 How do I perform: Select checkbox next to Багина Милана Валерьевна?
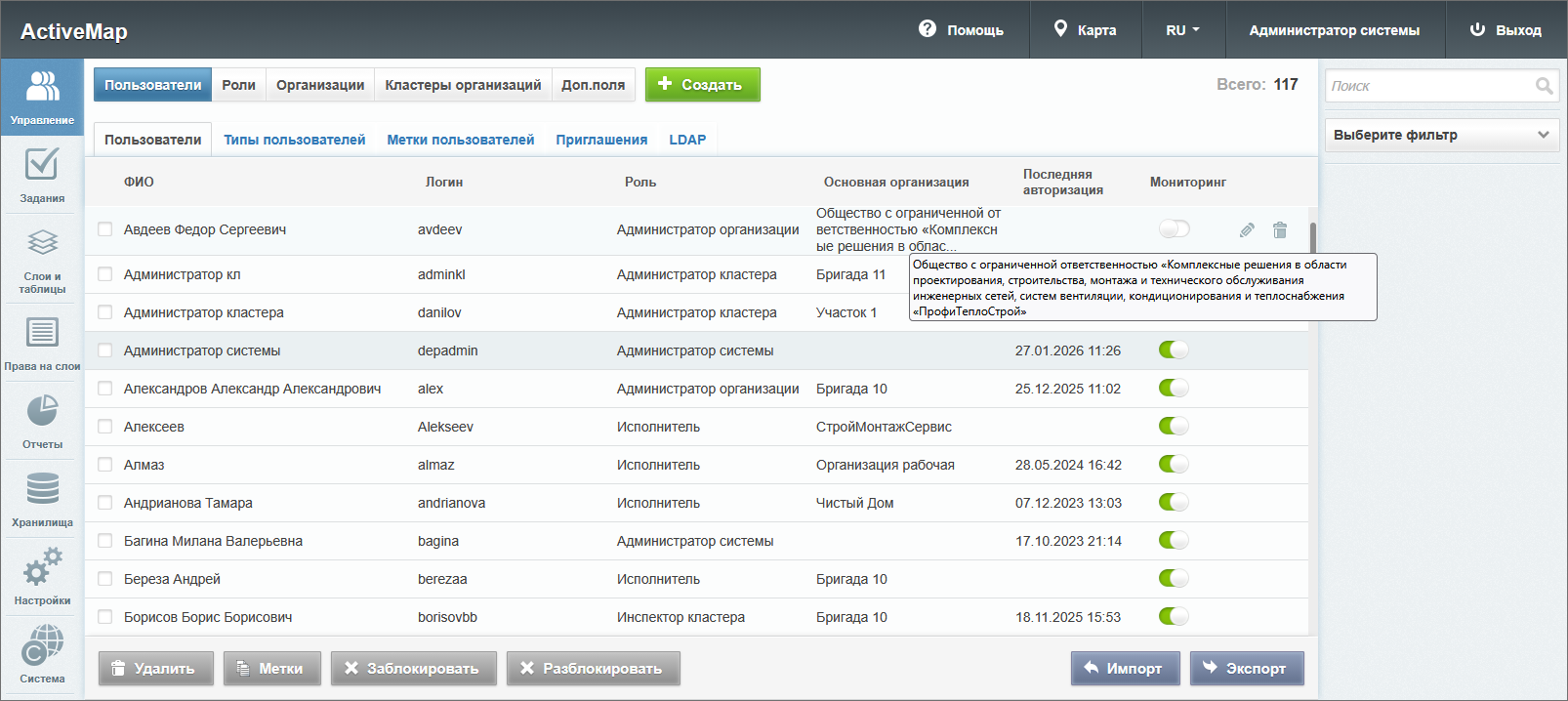[105, 541]
